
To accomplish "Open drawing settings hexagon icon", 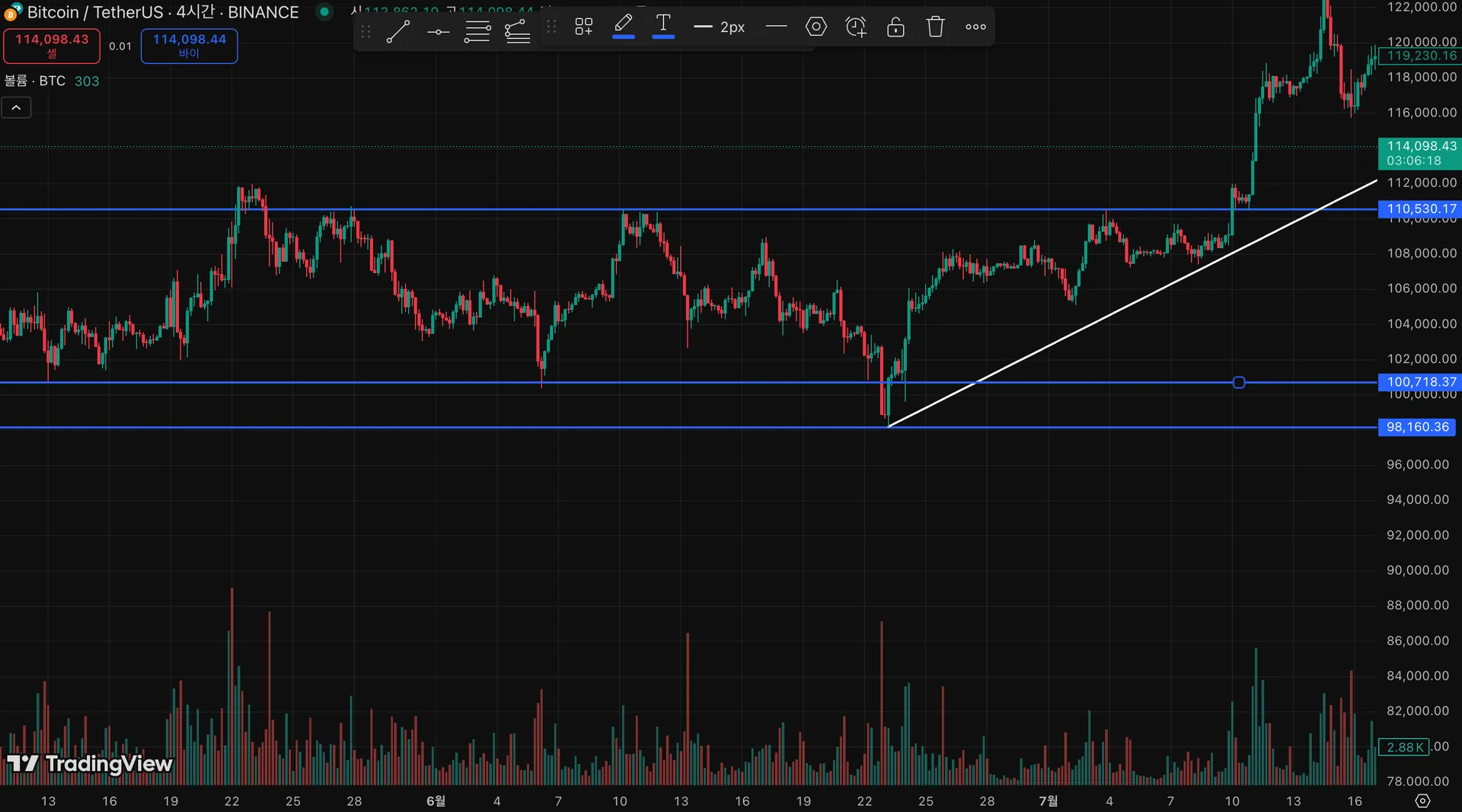I will (x=816, y=27).
